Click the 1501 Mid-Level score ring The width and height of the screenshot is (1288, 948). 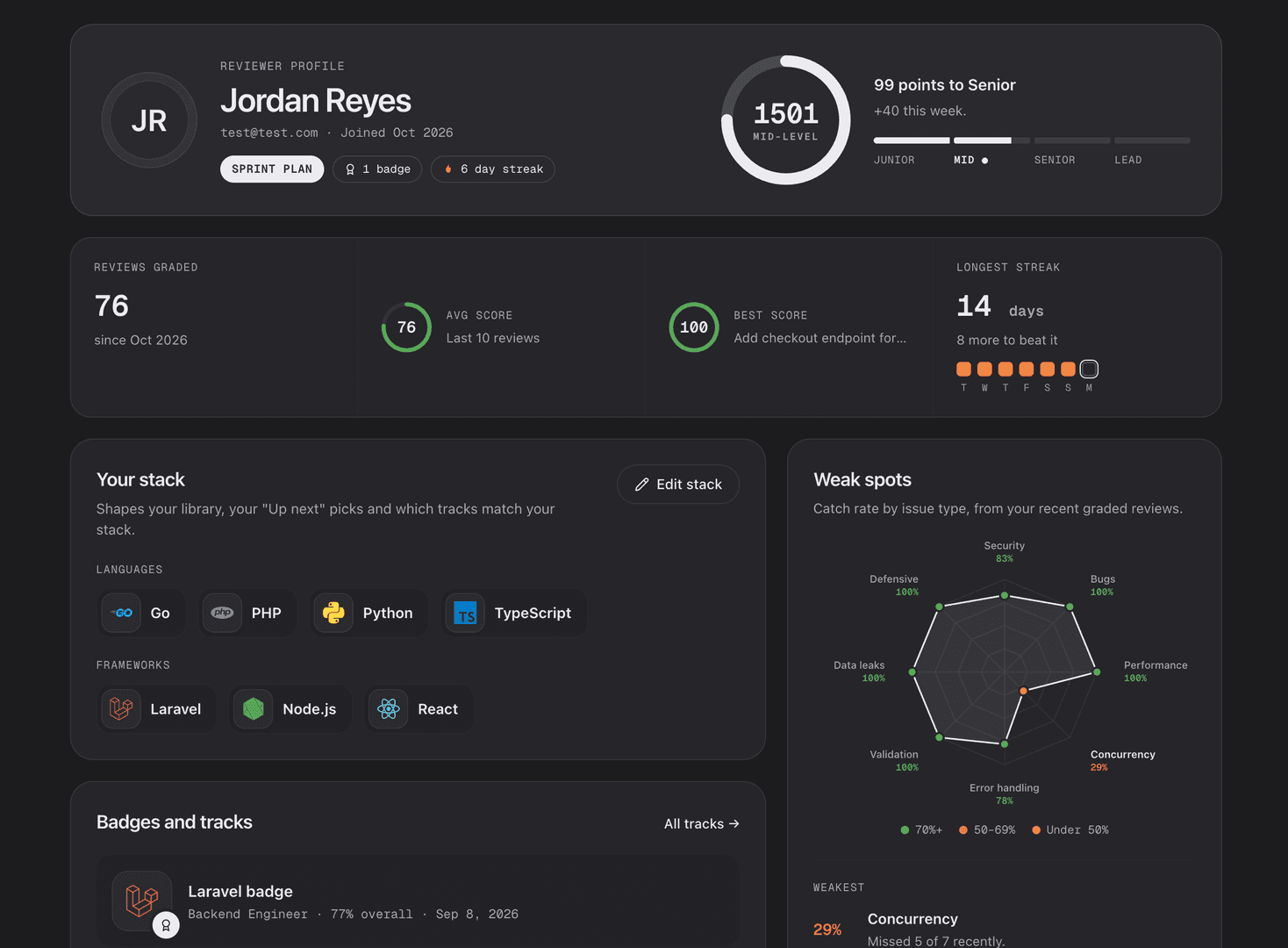(786, 120)
